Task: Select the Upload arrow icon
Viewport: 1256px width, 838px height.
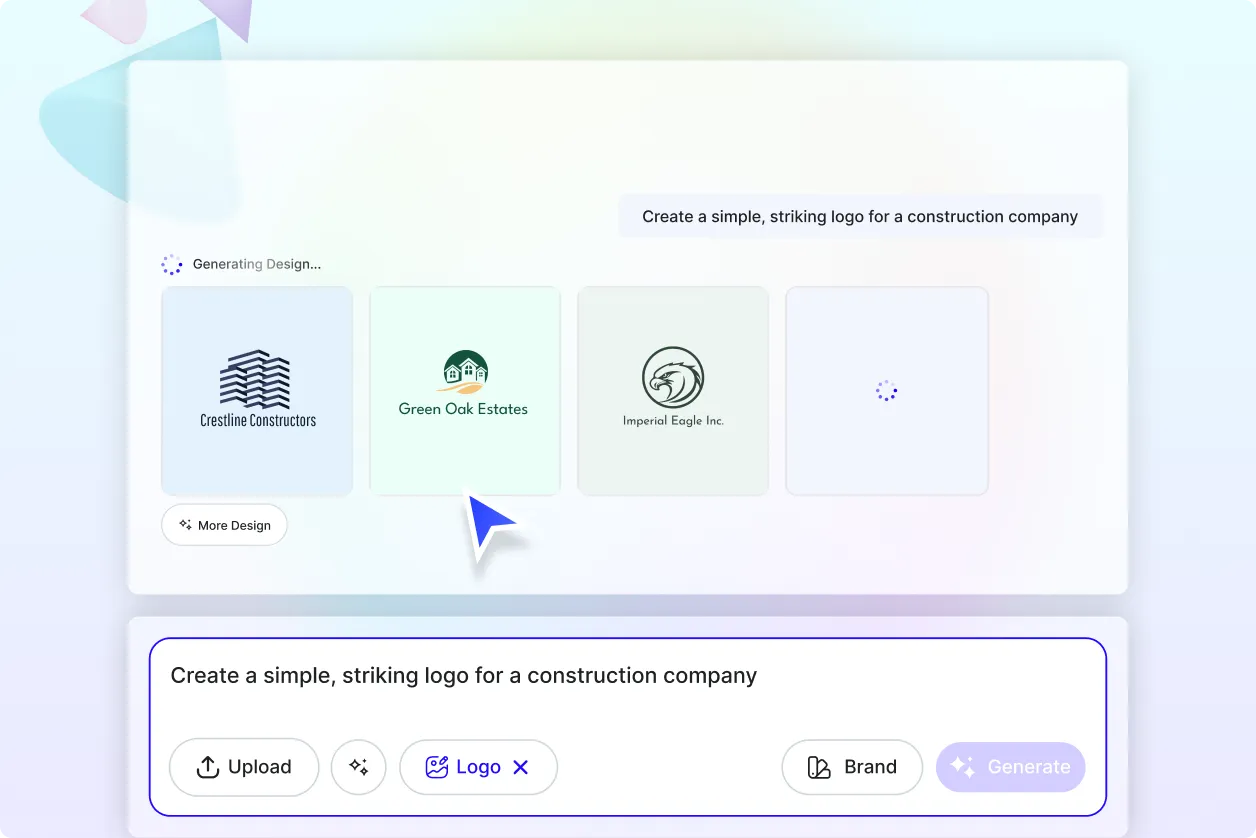Action: point(208,766)
